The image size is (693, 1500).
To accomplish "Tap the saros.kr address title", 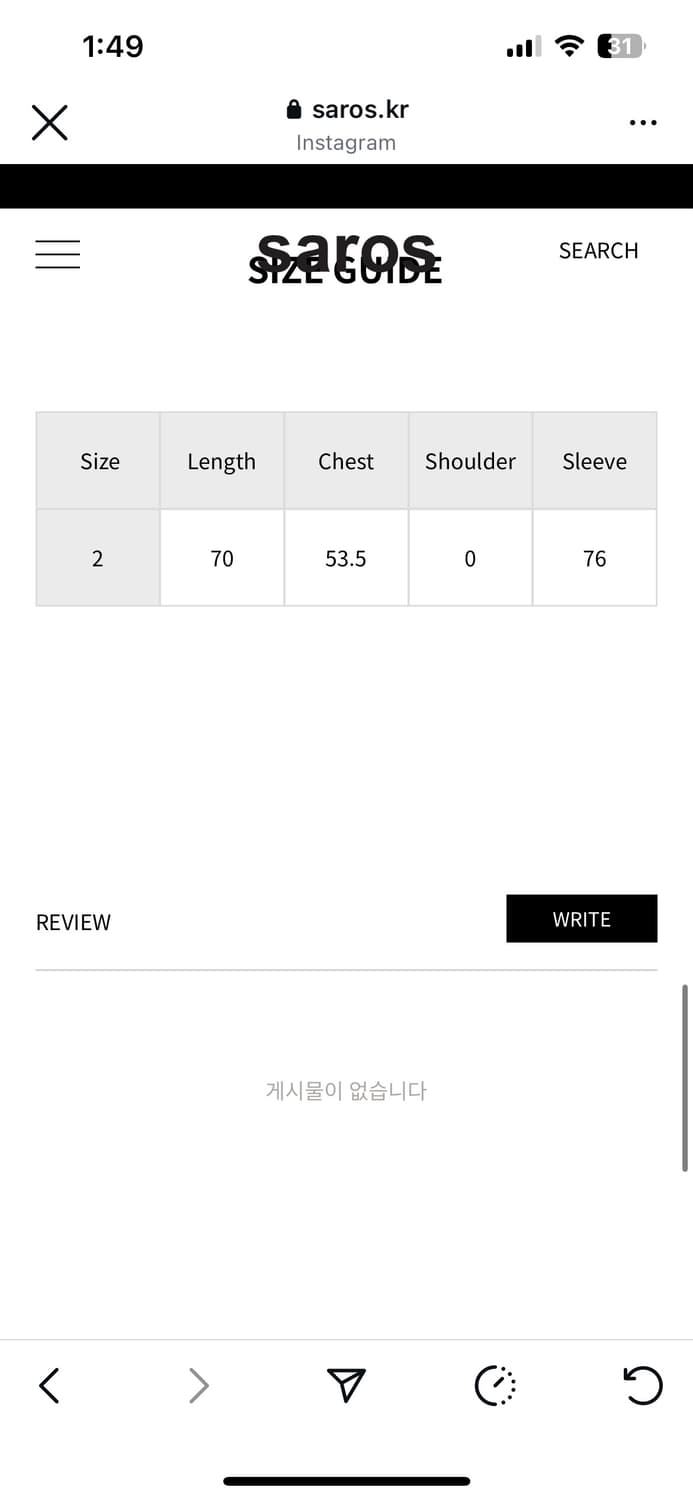I will click(360, 109).
